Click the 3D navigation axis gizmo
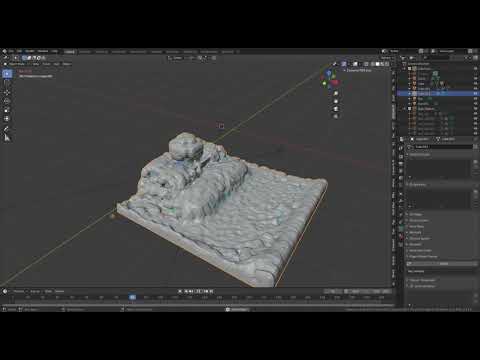 (330, 79)
